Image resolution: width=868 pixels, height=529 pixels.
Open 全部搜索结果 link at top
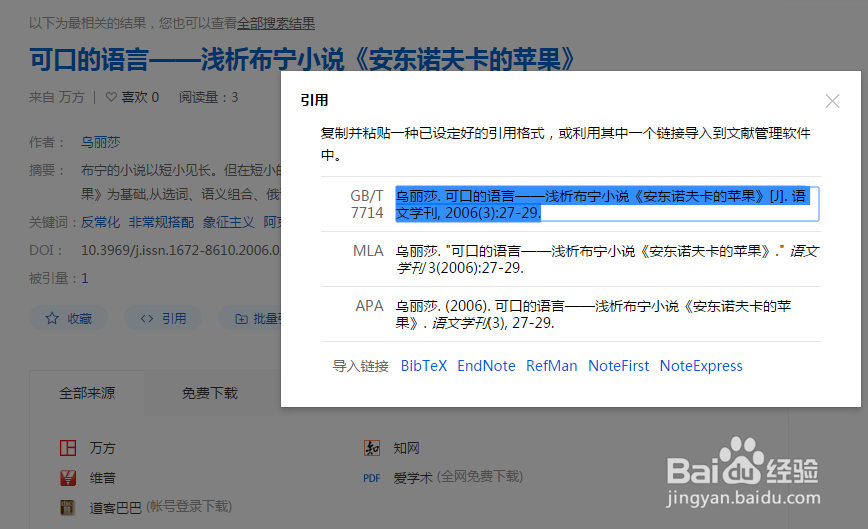[x=276, y=23]
